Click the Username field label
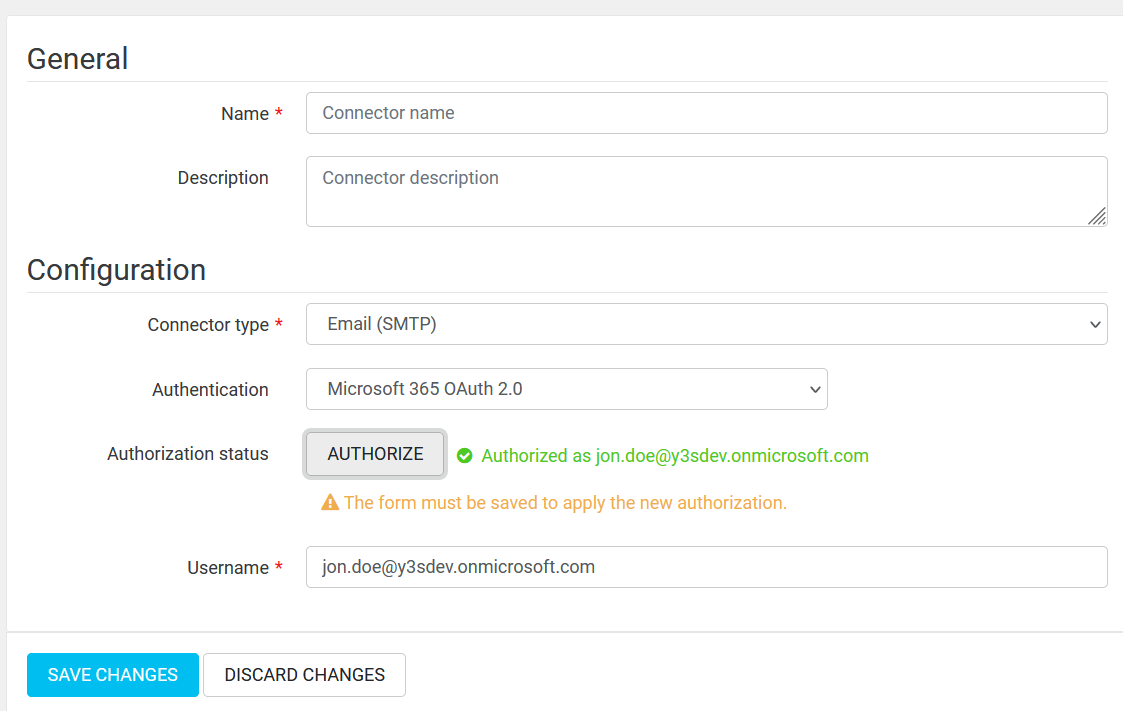 click(228, 568)
